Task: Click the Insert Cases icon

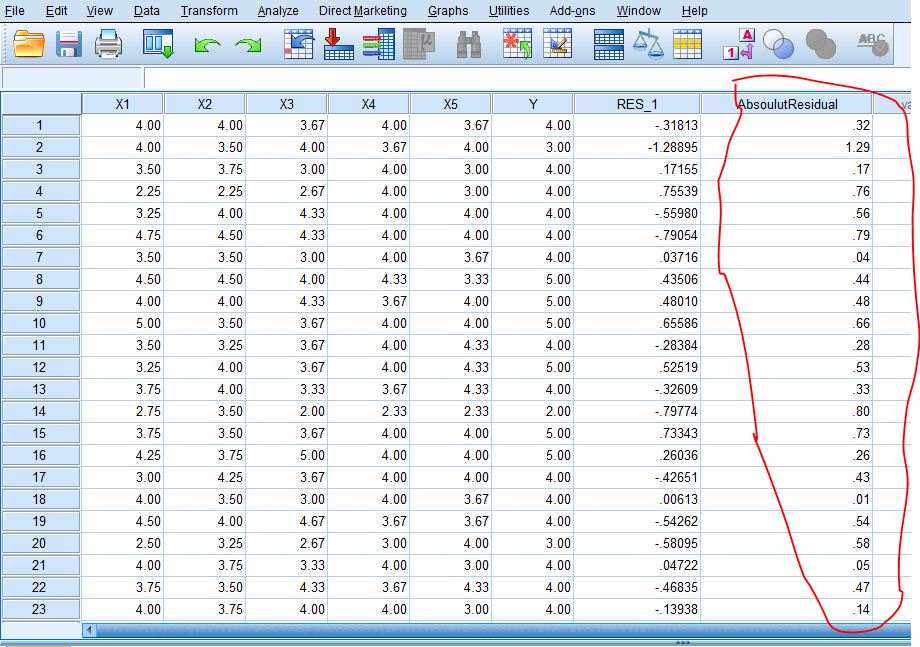Action: (517, 45)
